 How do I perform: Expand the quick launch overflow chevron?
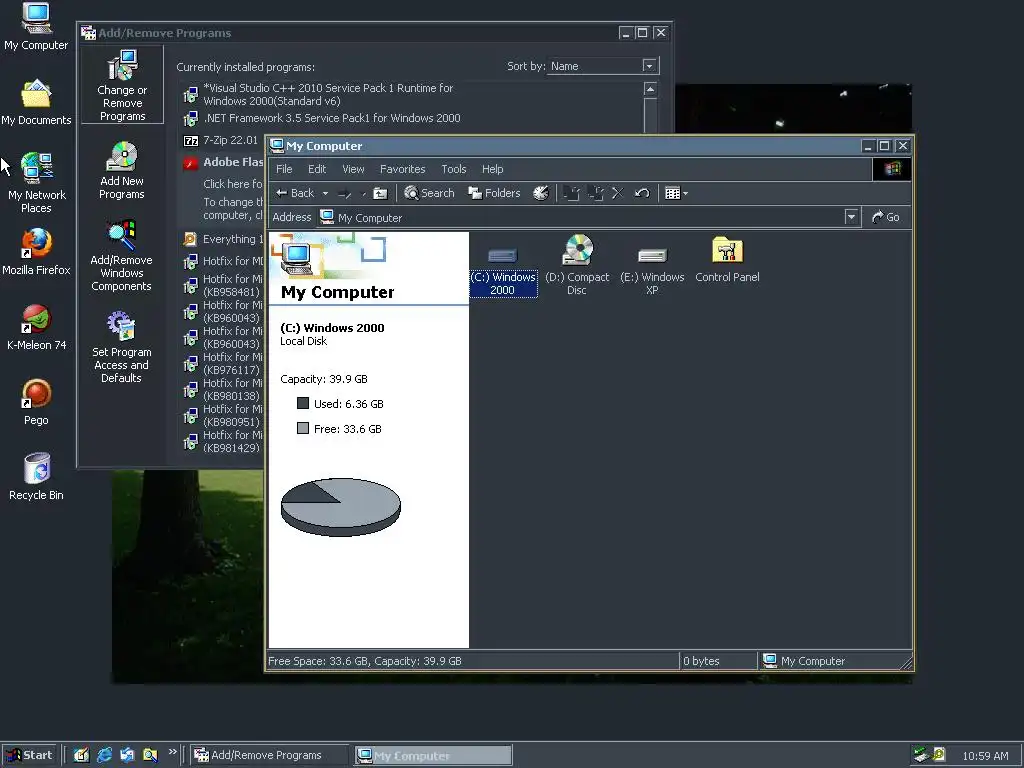172,751
